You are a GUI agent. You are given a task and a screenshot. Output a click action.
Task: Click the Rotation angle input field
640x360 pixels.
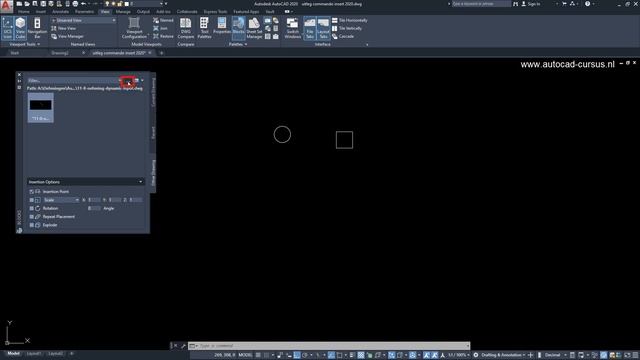94,208
